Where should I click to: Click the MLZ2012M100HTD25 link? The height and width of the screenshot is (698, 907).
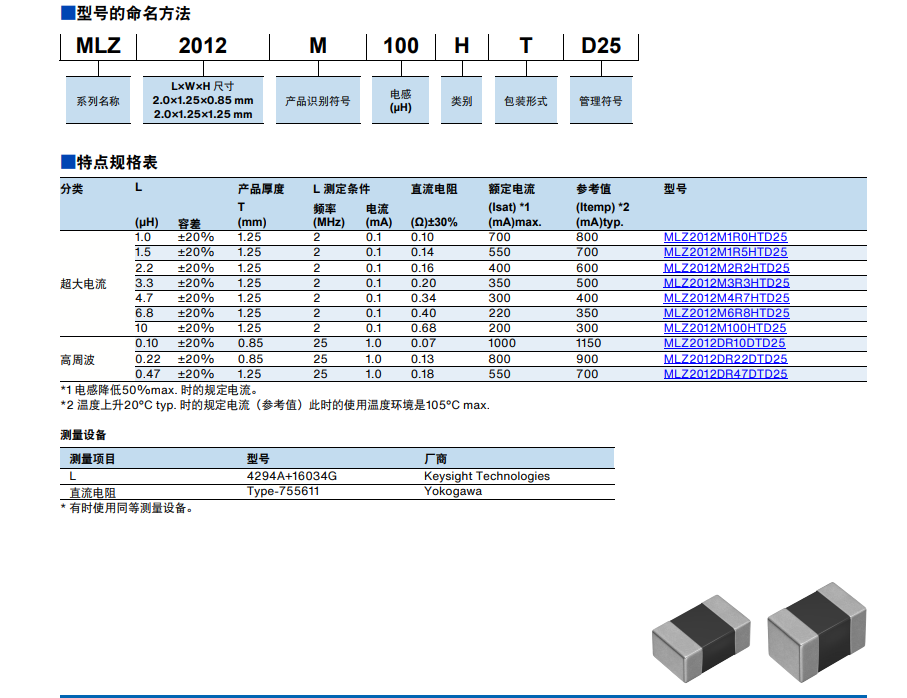(724, 328)
